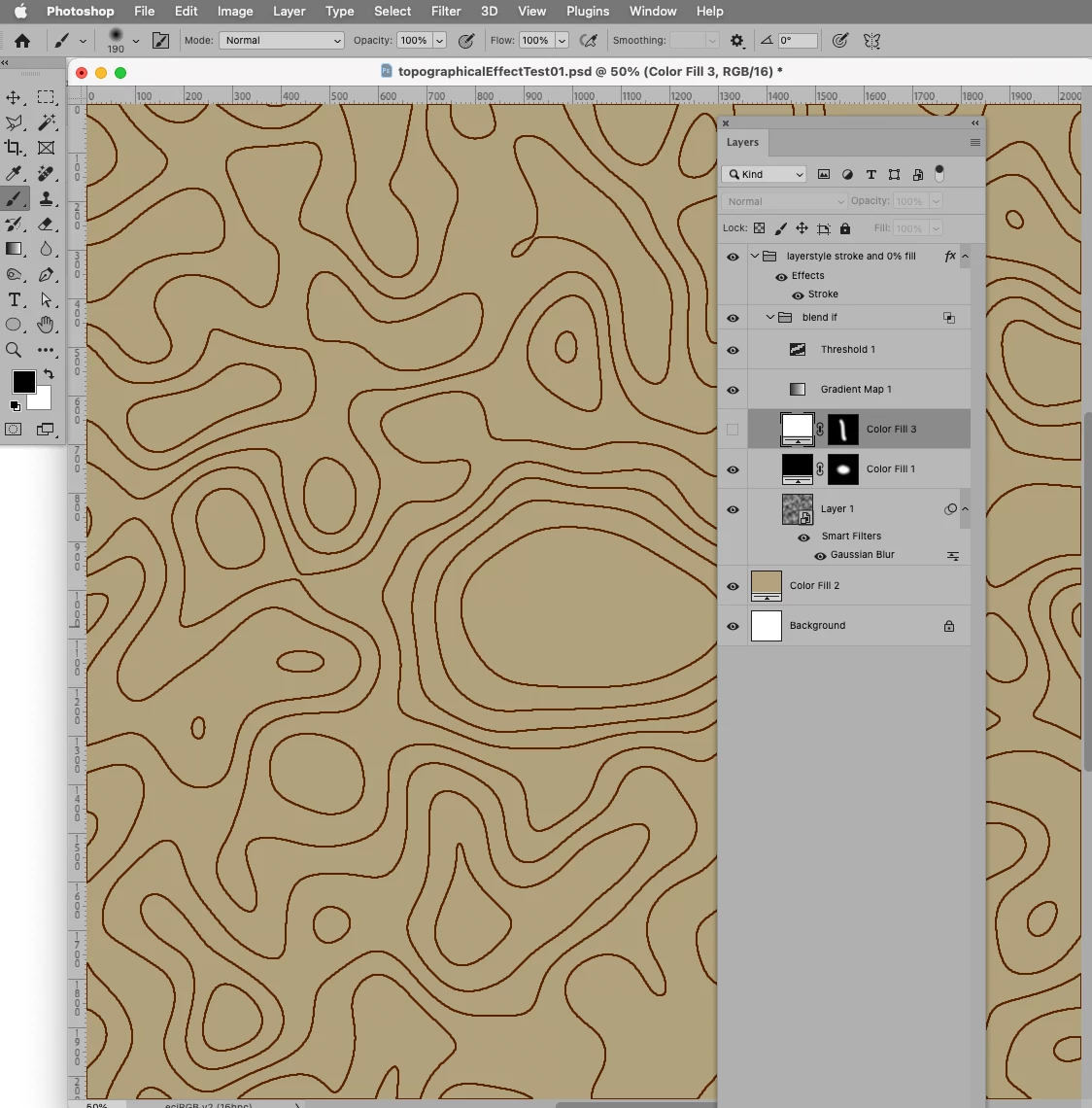
Task: Toggle Quick Mask mode
Action: 14,429
